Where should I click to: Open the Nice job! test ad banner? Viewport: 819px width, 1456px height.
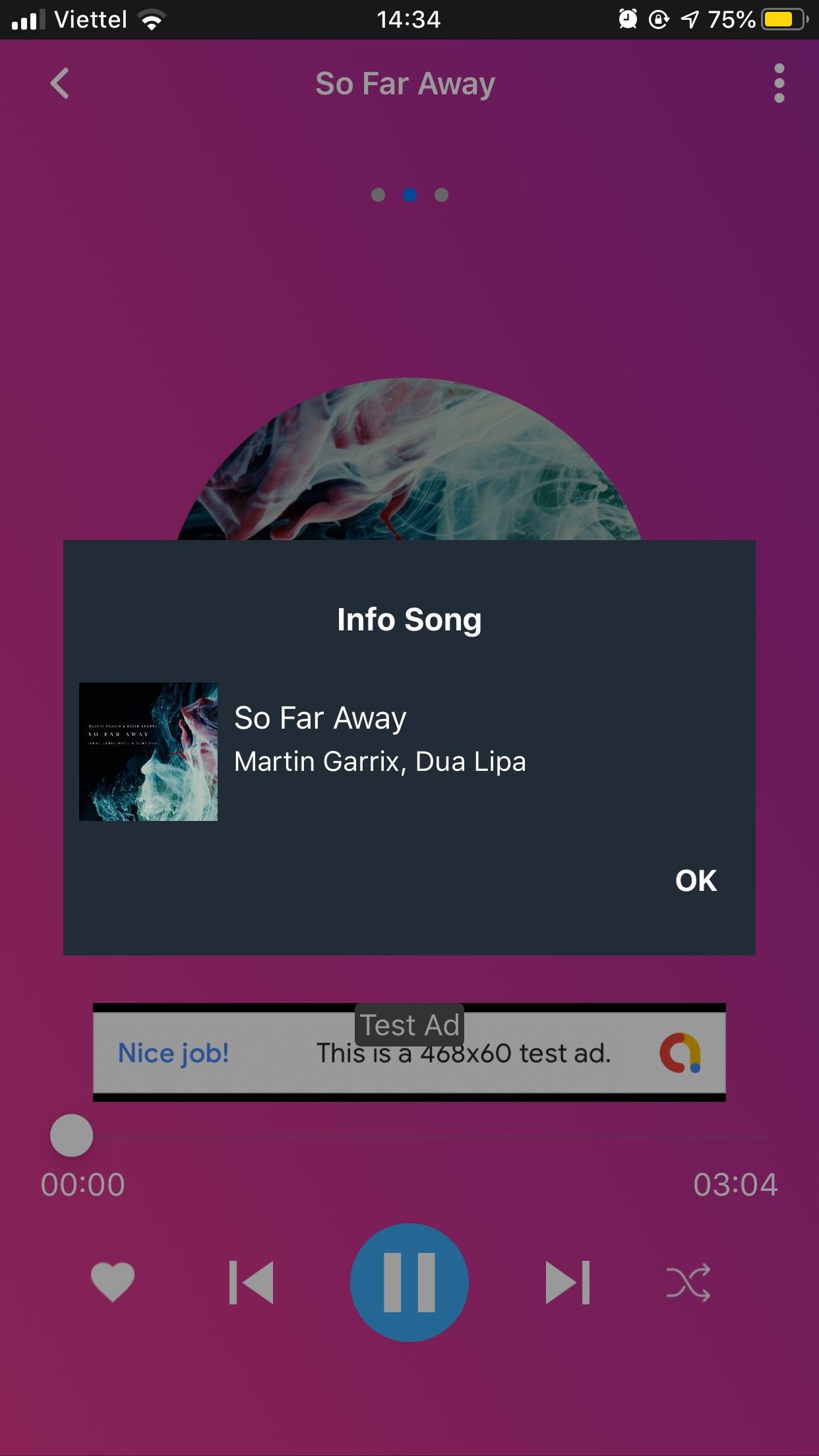(409, 1052)
